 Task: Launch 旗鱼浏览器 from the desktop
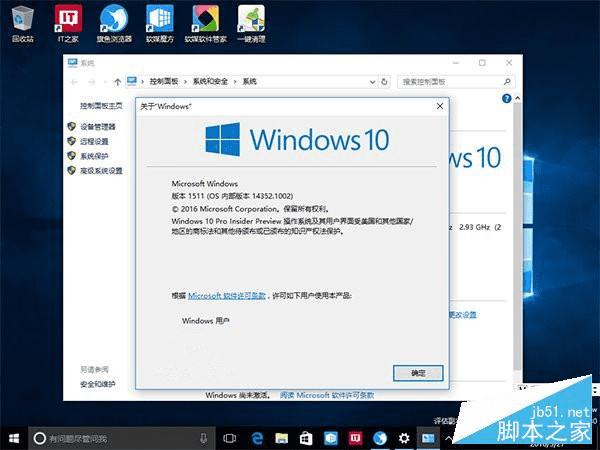point(114,24)
